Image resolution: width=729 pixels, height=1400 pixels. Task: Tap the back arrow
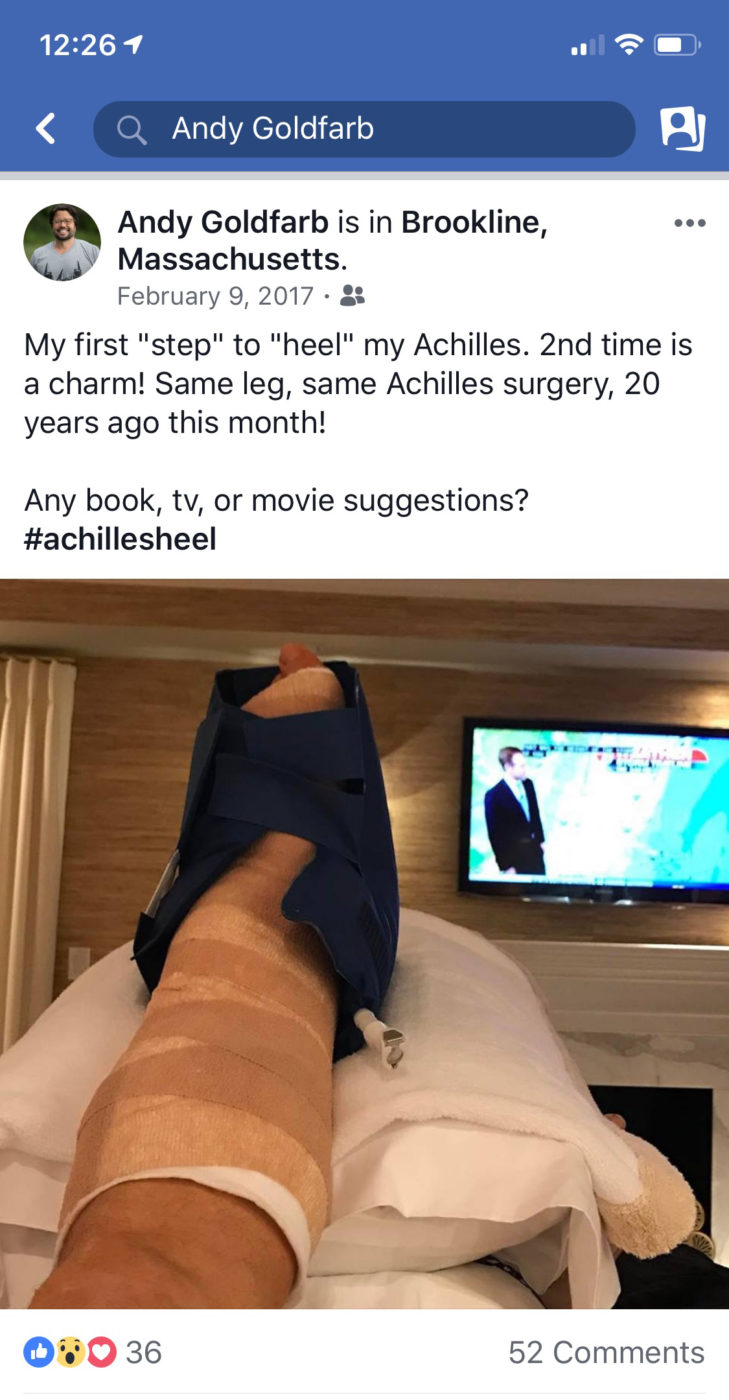coord(45,128)
